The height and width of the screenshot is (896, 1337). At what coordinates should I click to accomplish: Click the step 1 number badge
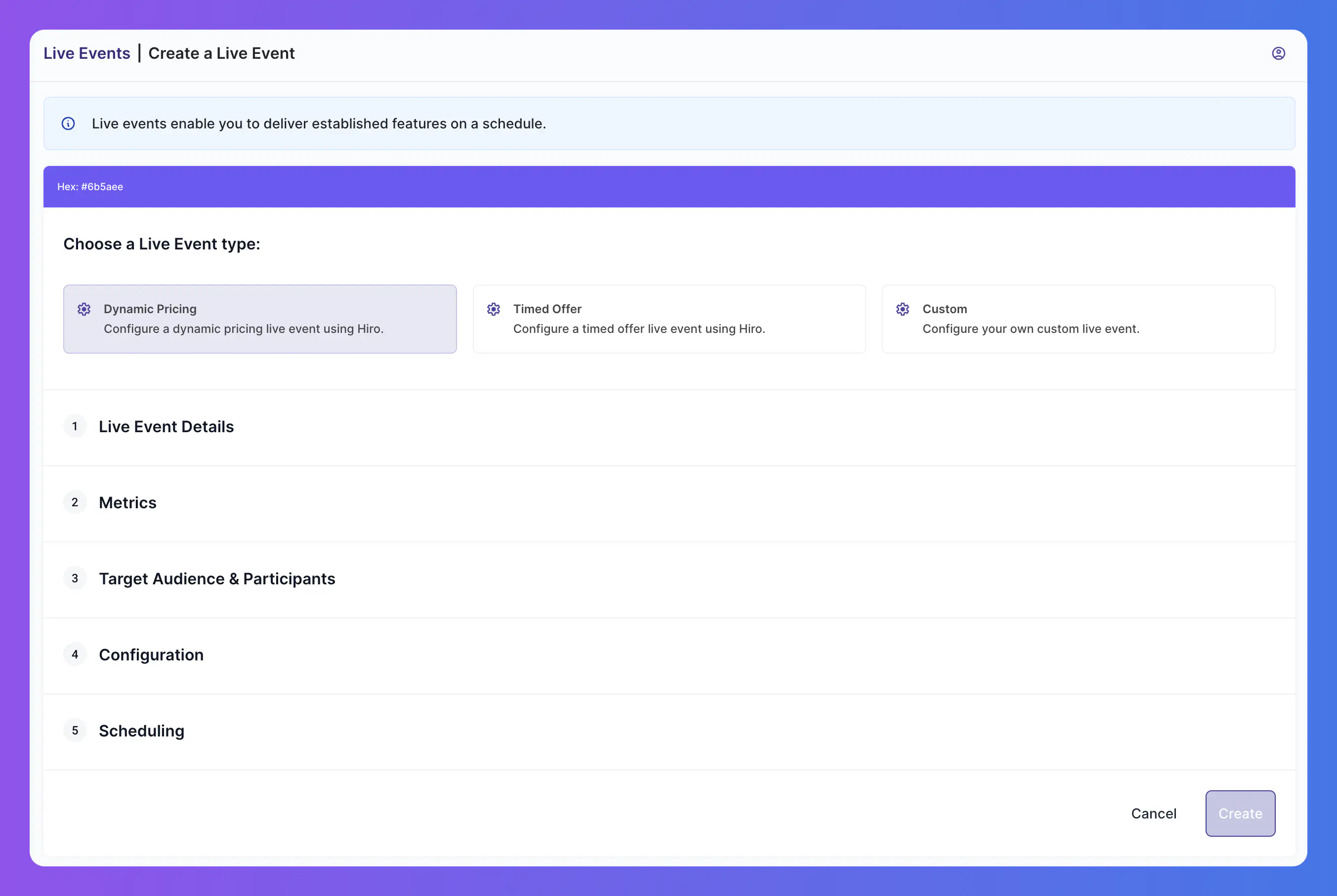[75, 426]
